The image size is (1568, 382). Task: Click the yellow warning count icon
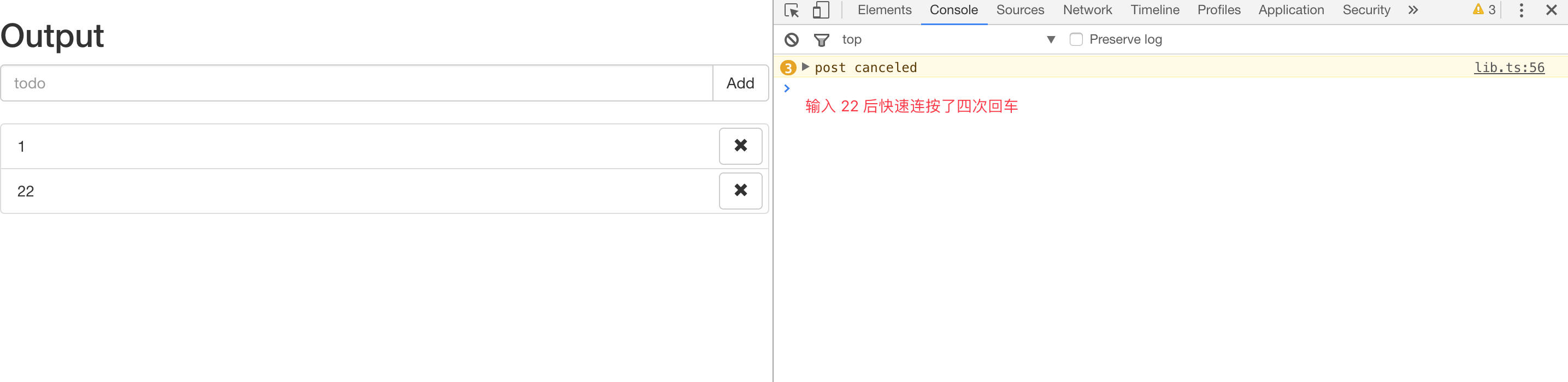1483,10
